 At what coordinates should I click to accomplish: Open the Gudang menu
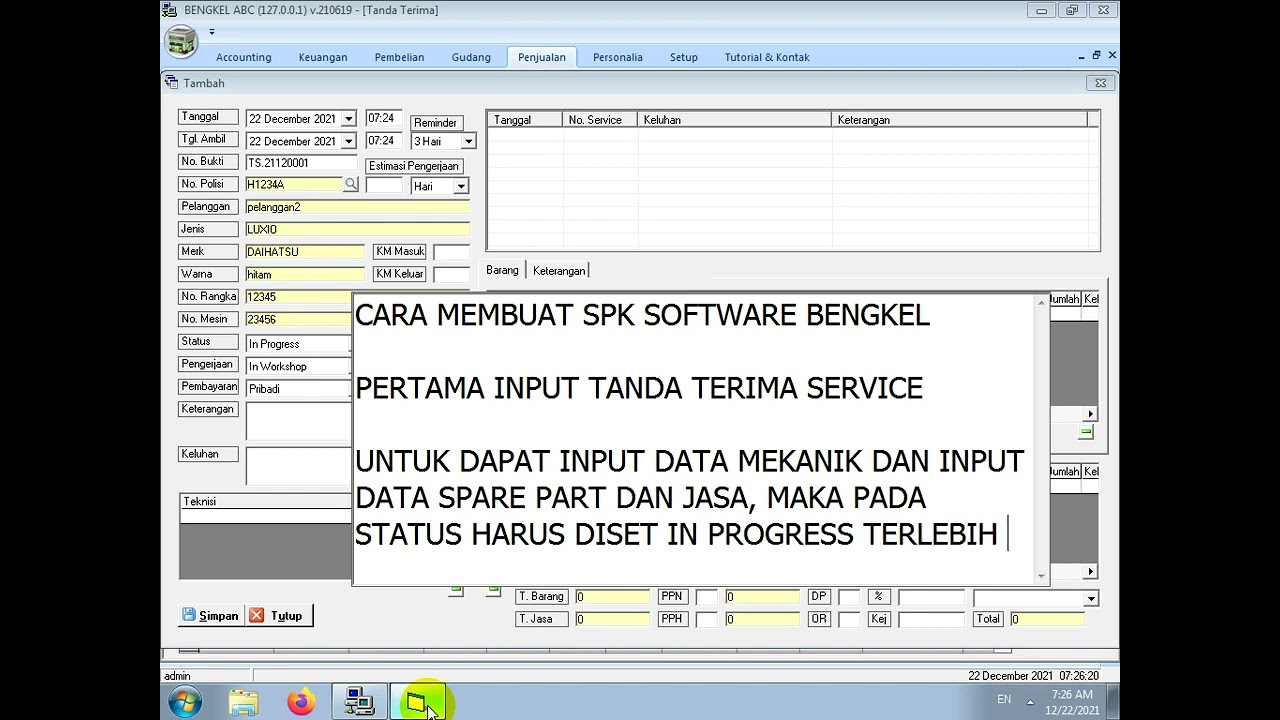tap(471, 57)
